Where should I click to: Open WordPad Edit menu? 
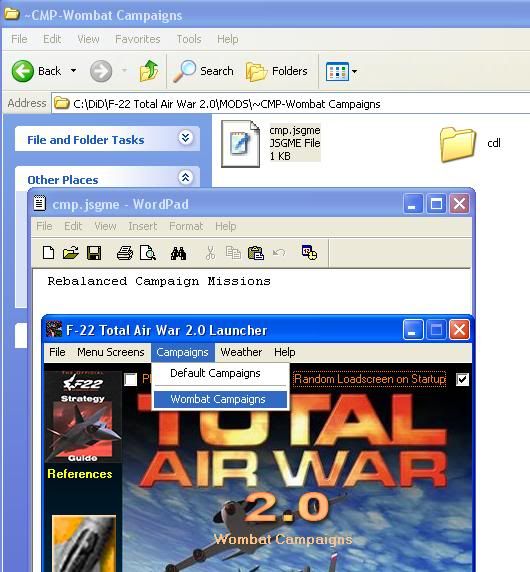click(73, 226)
